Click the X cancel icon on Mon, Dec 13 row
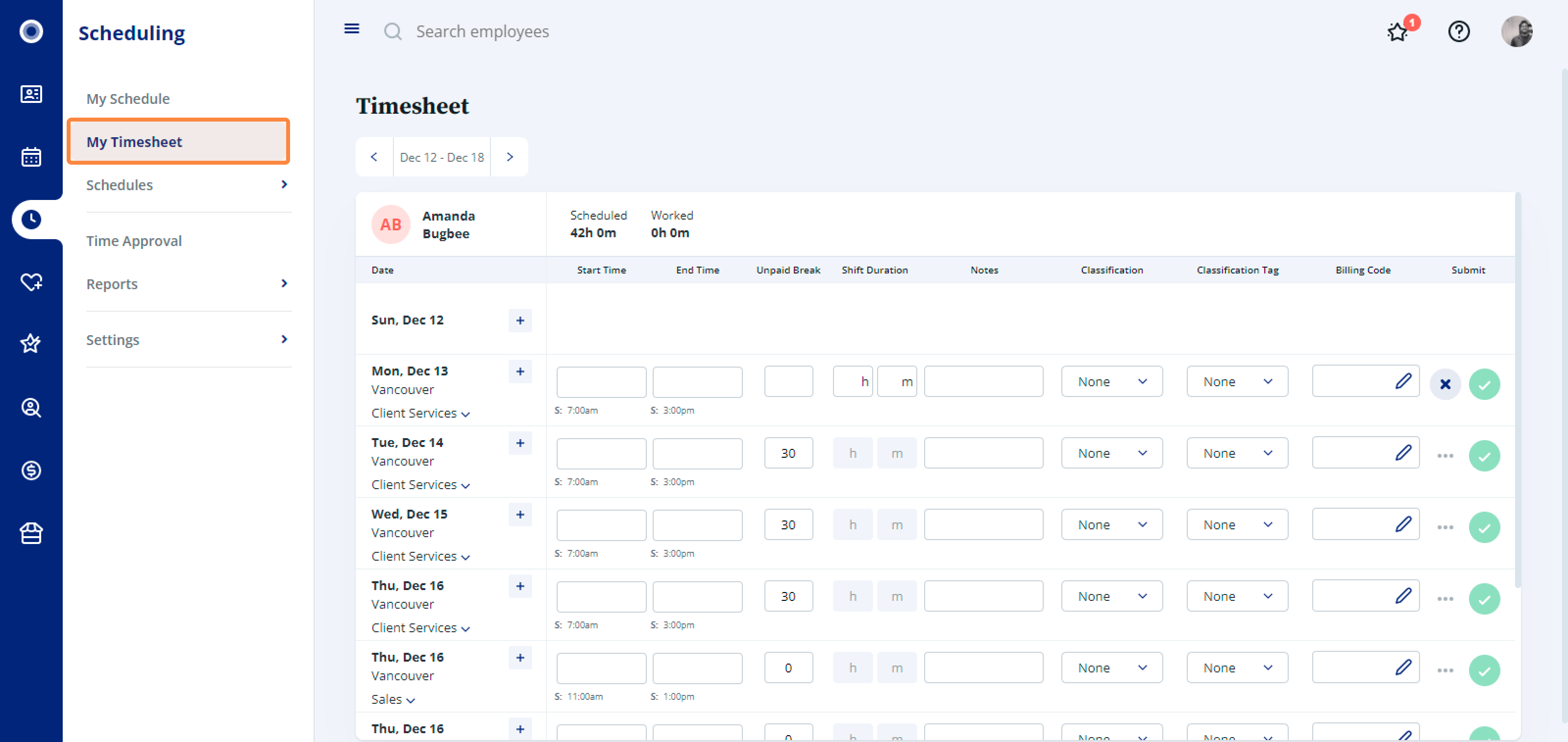Image resolution: width=1568 pixels, height=742 pixels. click(1445, 384)
